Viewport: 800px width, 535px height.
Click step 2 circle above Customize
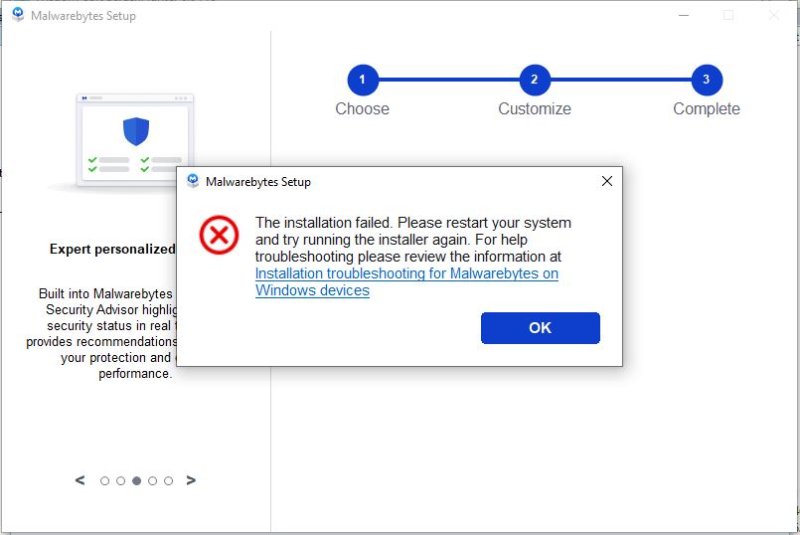pyautogui.click(x=535, y=80)
